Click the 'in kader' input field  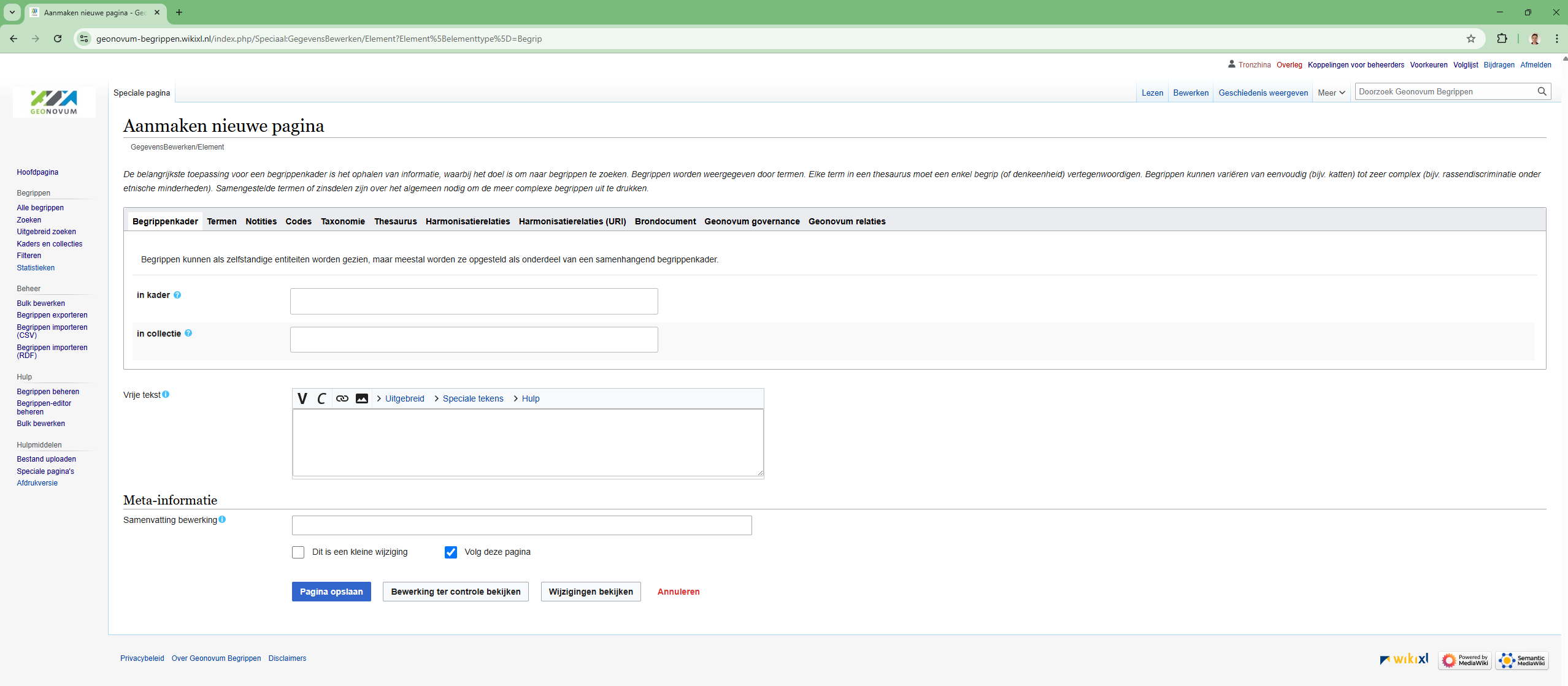coord(474,301)
